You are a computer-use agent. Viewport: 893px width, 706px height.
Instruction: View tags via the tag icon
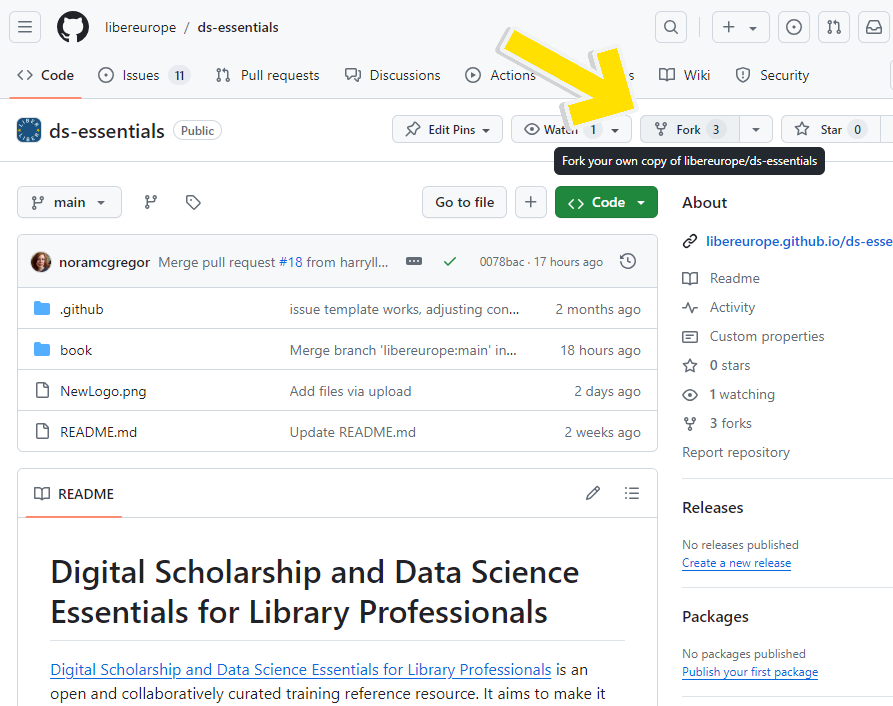[193, 202]
